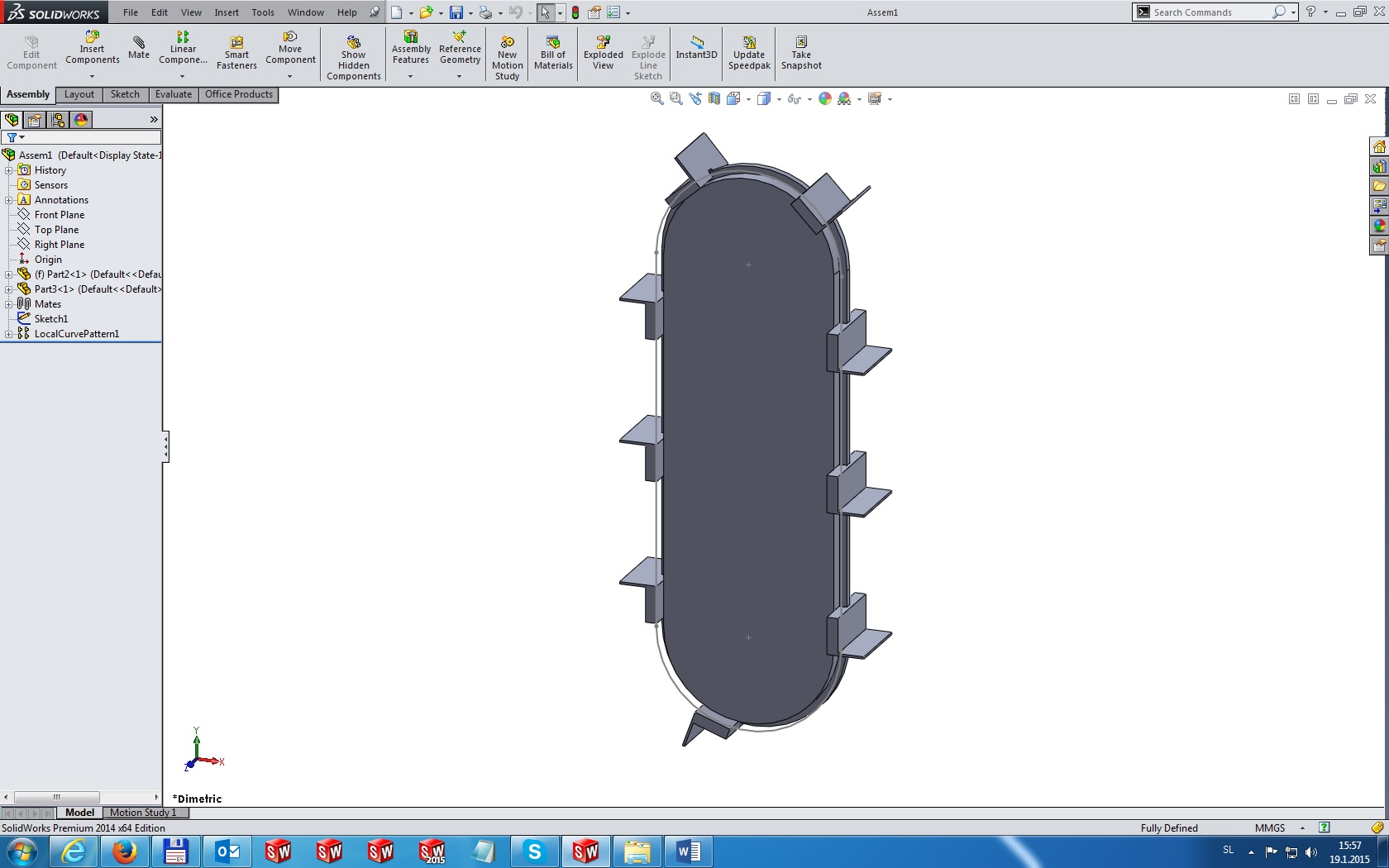The height and width of the screenshot is (868, 1389).
Task: Expand the Mates folder in tree
Action: pos(9,304)
